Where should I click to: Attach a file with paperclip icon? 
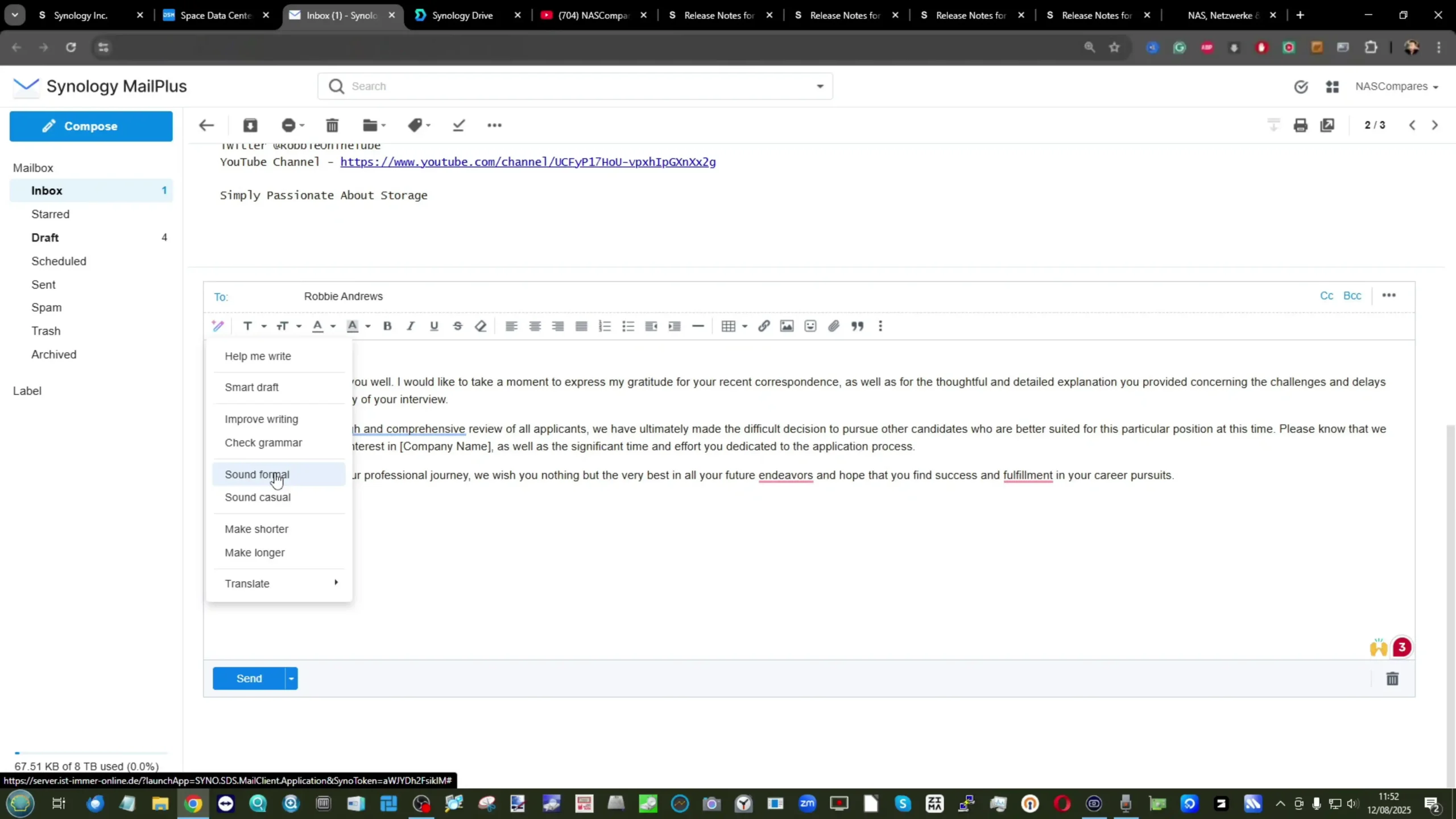pos(834,326)
